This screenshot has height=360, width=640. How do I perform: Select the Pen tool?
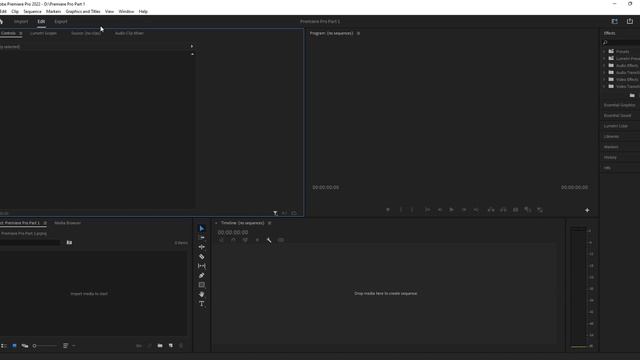click(202, 276)
